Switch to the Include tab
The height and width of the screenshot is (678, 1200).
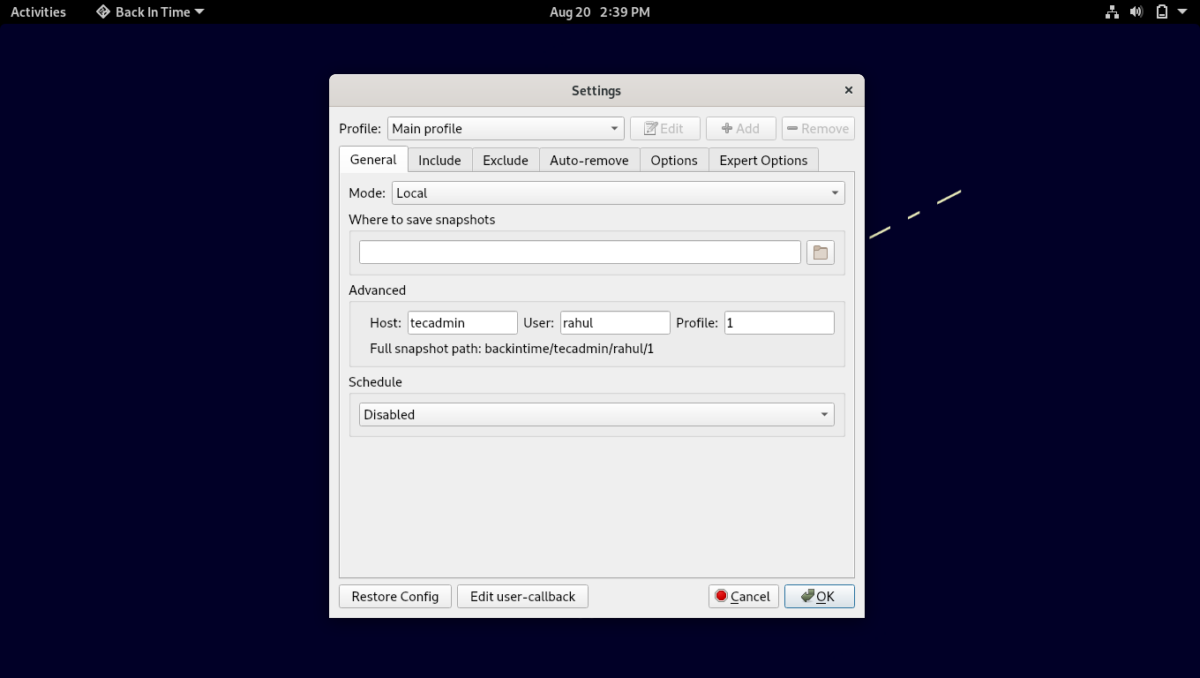pos(439,160)
